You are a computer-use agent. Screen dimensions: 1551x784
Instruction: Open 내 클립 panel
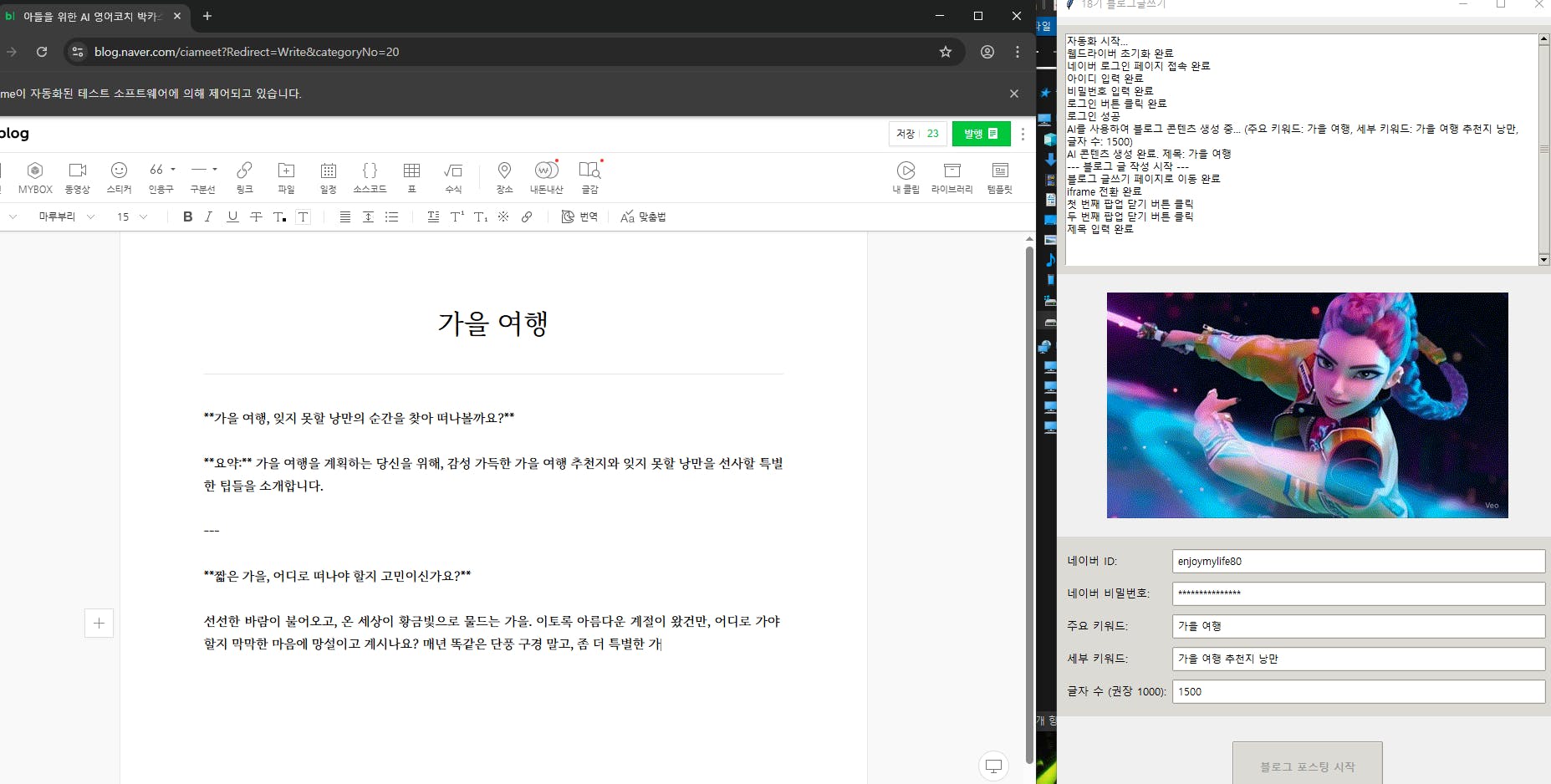pyautogui.click(x=906, y=178)
